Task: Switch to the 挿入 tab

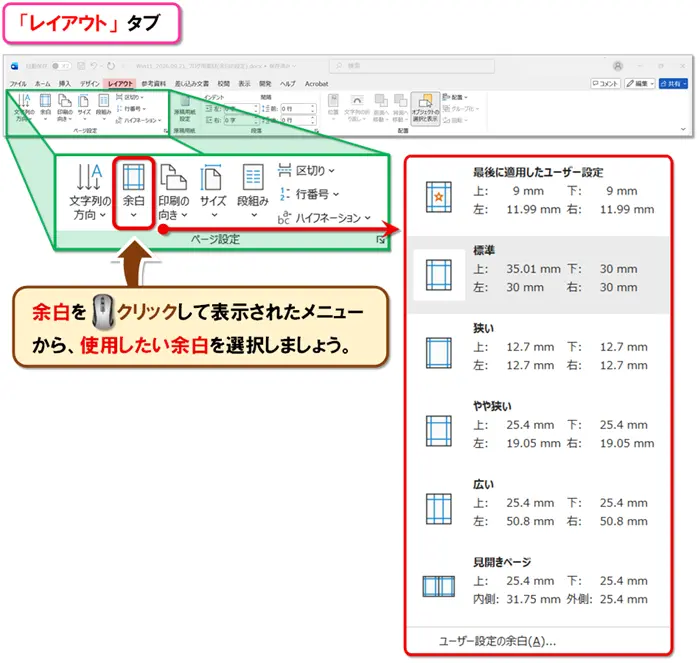Action: [x=65, y=84]
